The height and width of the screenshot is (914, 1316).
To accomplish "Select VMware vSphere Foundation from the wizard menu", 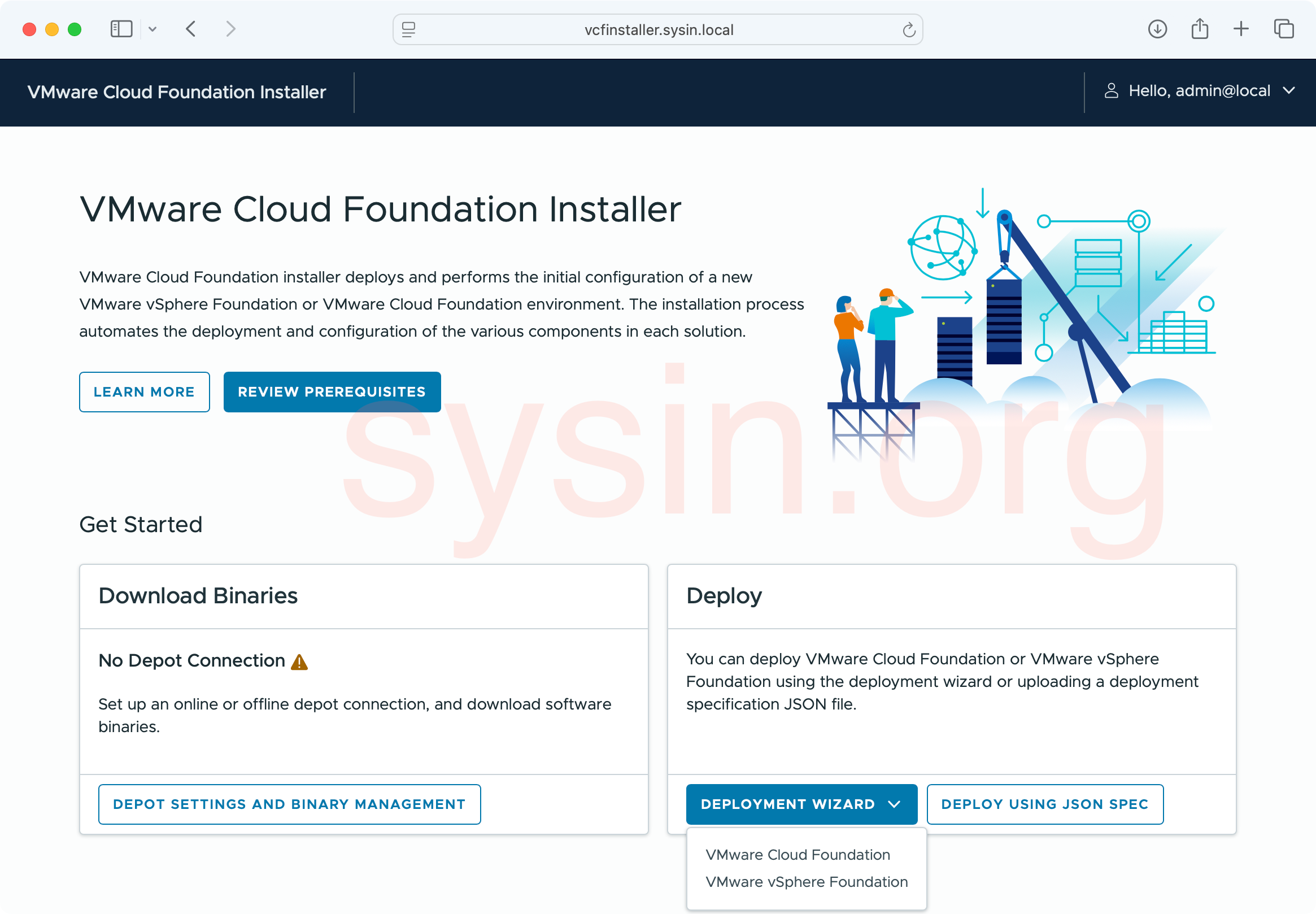I will (807, 882).
